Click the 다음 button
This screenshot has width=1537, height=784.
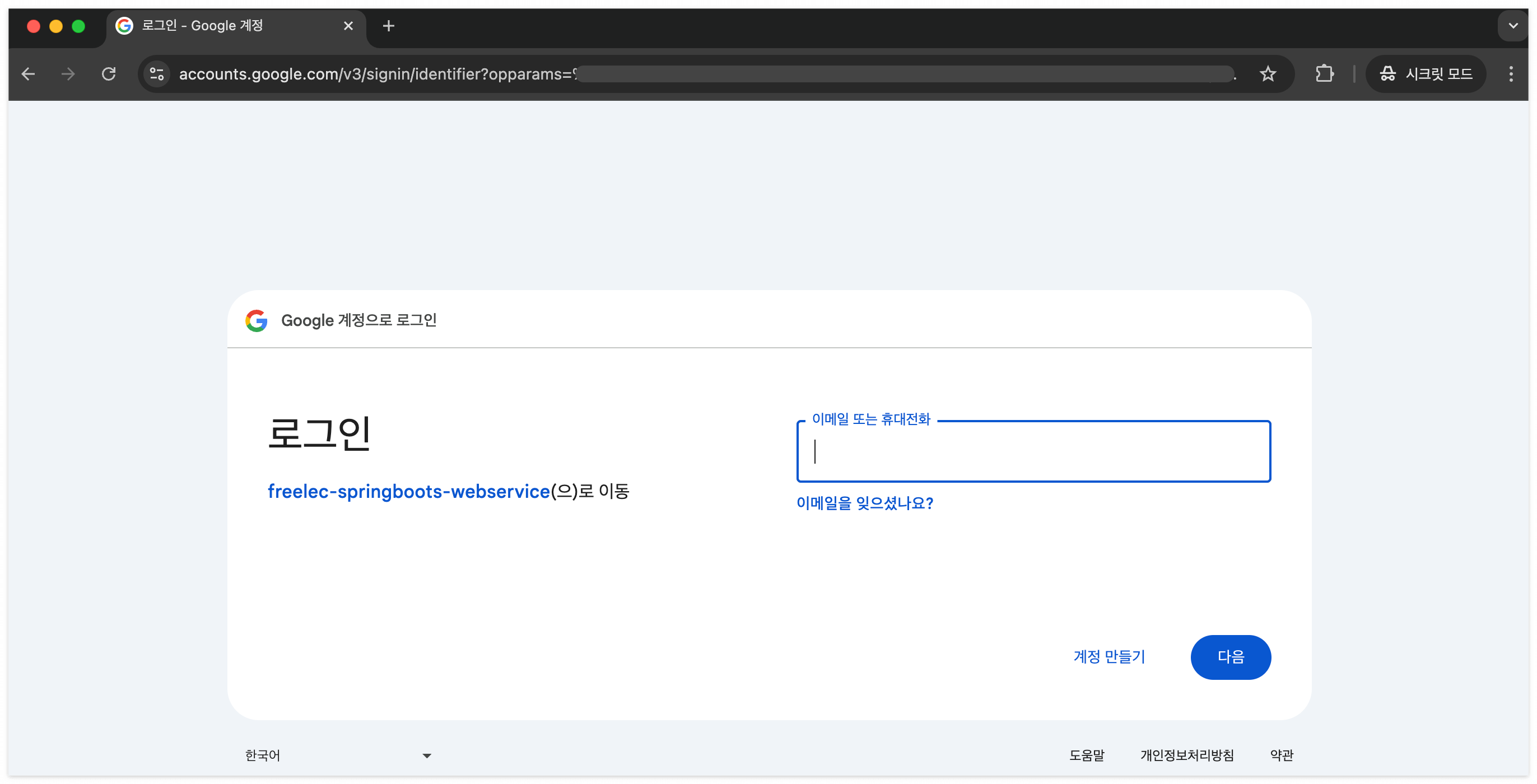(1230, 657)
